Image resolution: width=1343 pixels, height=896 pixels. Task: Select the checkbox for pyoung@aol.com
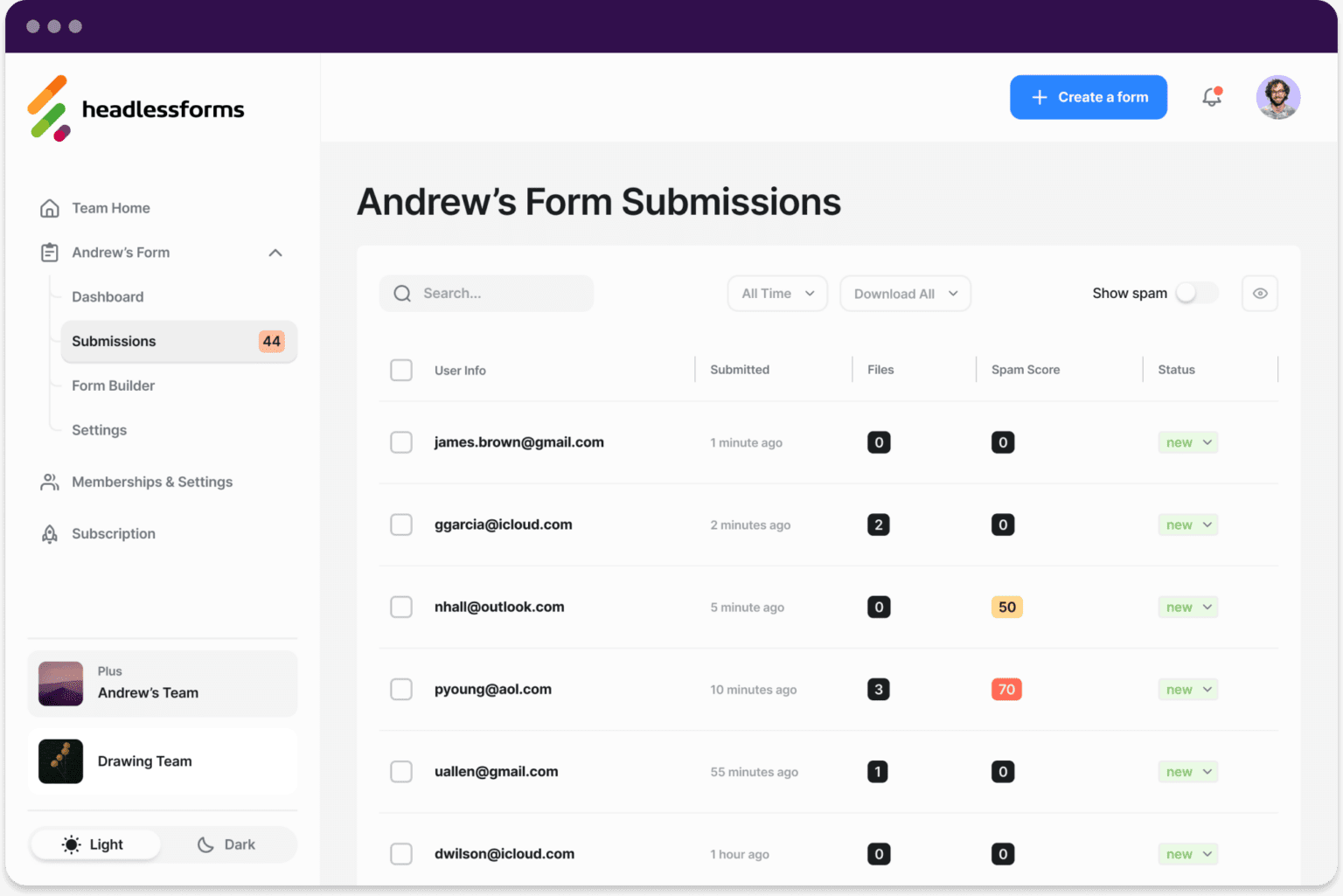[401, 689]
